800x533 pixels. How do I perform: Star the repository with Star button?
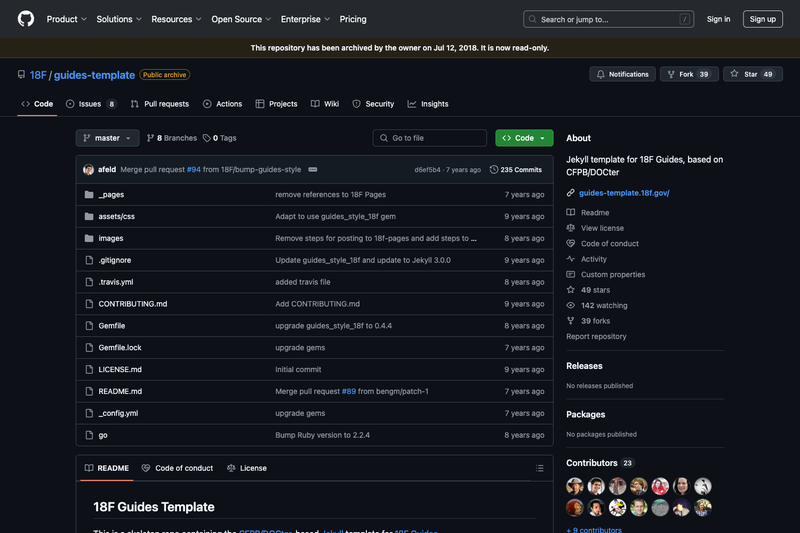(x=753, y=74)
